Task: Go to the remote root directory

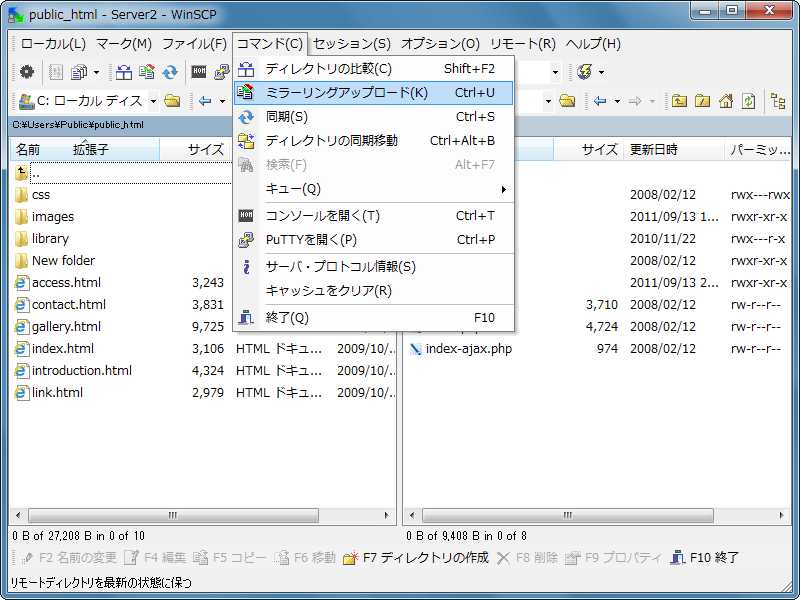Action: 703,101
